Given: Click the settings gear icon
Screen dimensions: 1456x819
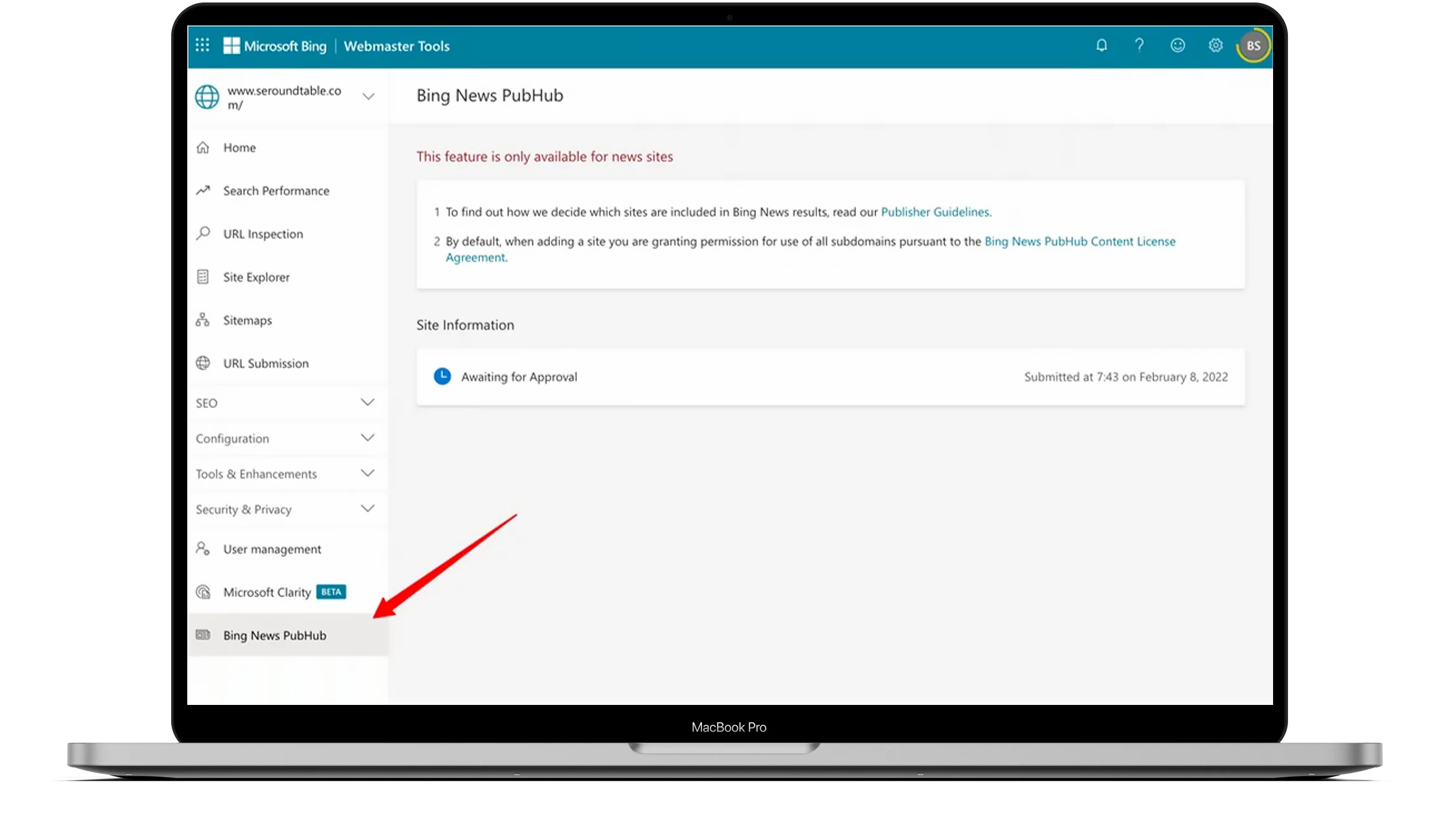Looking at the screenshot, I should (1216, 45).
